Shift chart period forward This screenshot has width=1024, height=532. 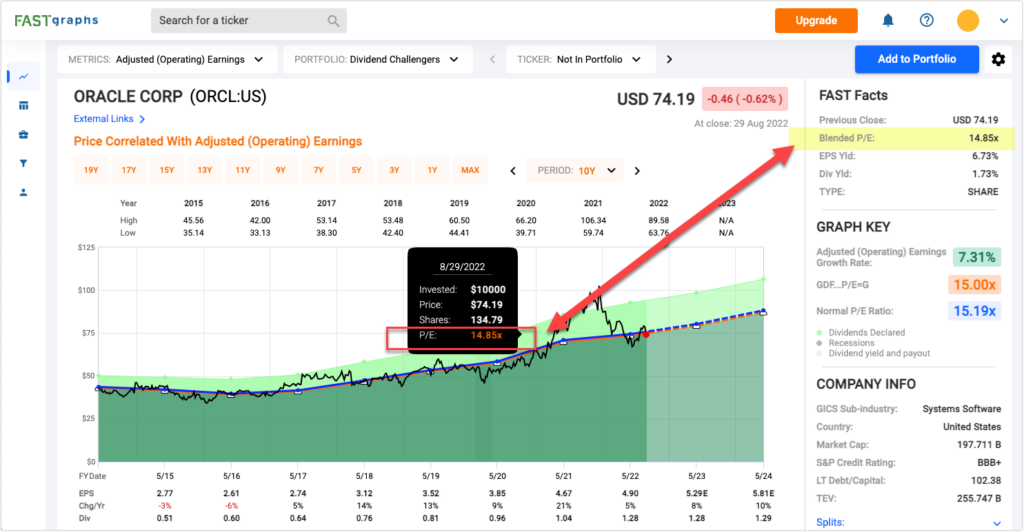pos(637,171)
